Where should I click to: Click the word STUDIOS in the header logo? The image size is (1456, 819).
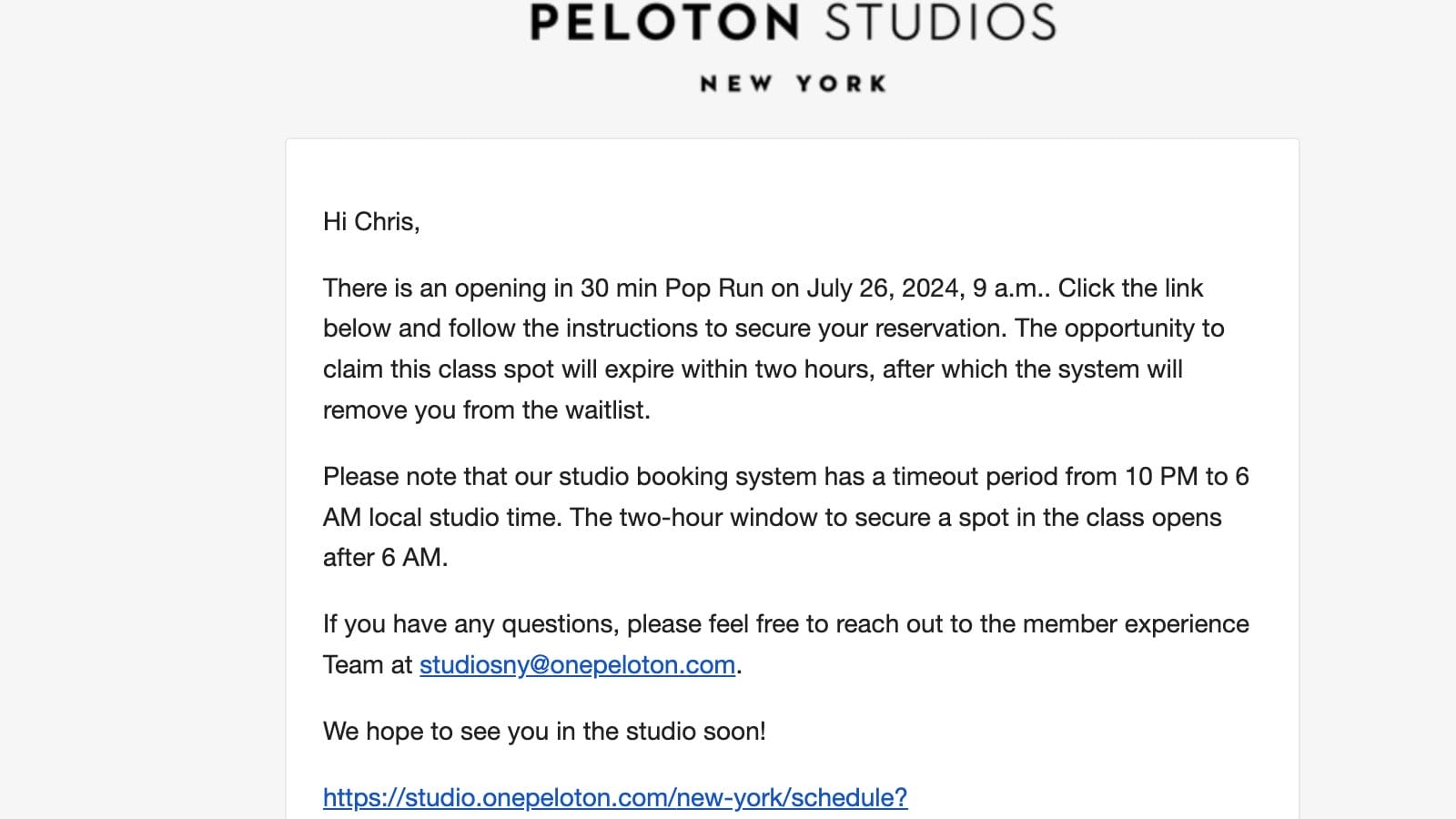(x=941, y=23)
